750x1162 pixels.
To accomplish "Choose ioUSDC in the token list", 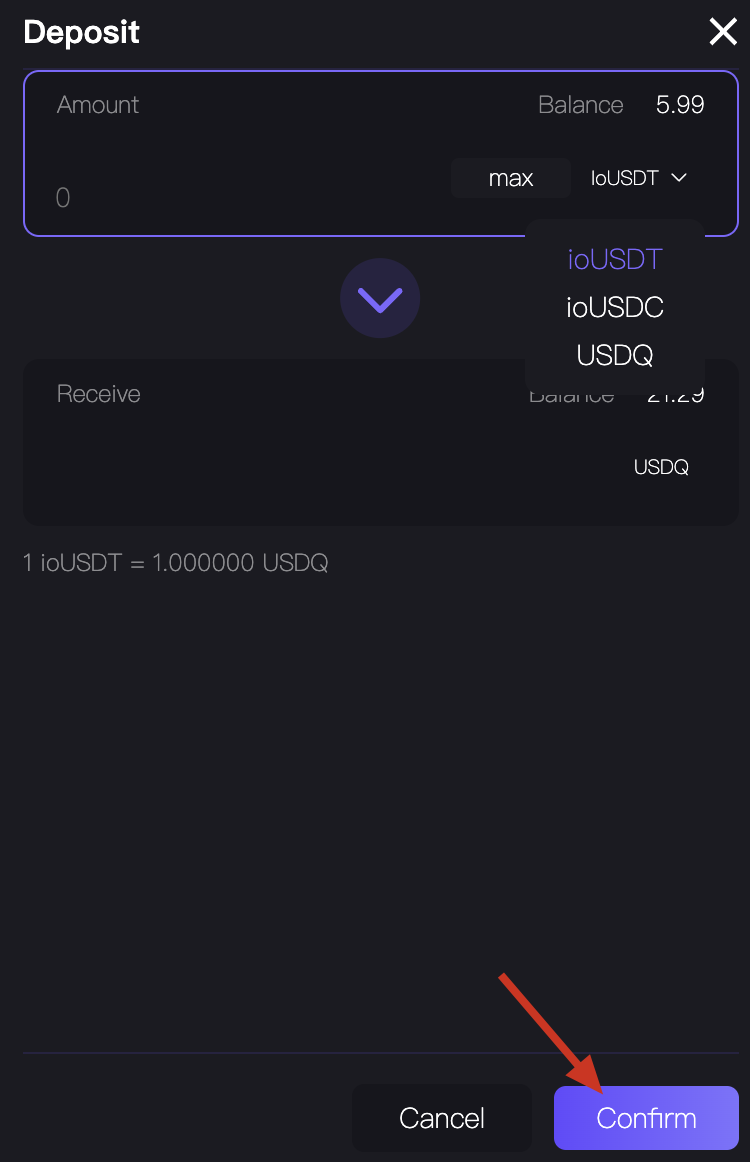I will pyautogui.click(x=615, y=307).
